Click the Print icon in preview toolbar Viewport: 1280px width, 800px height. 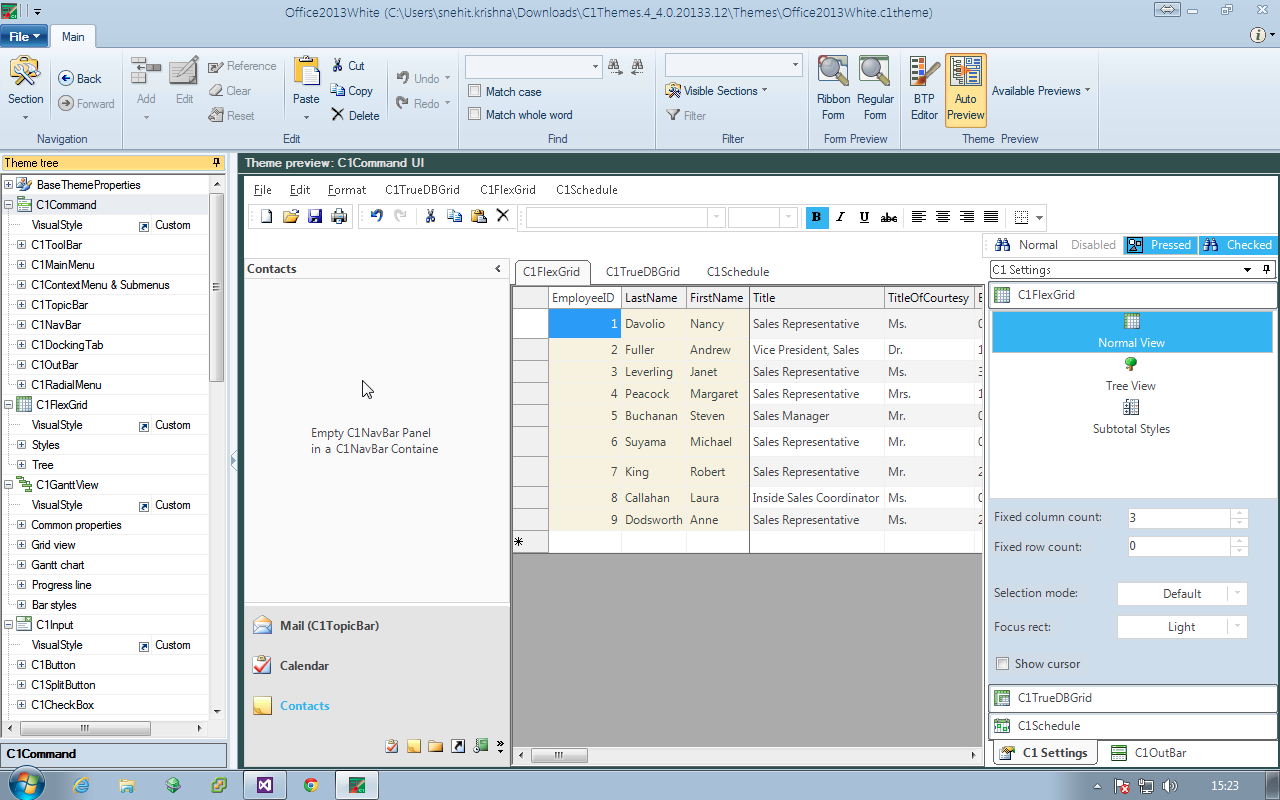(339, 216)
